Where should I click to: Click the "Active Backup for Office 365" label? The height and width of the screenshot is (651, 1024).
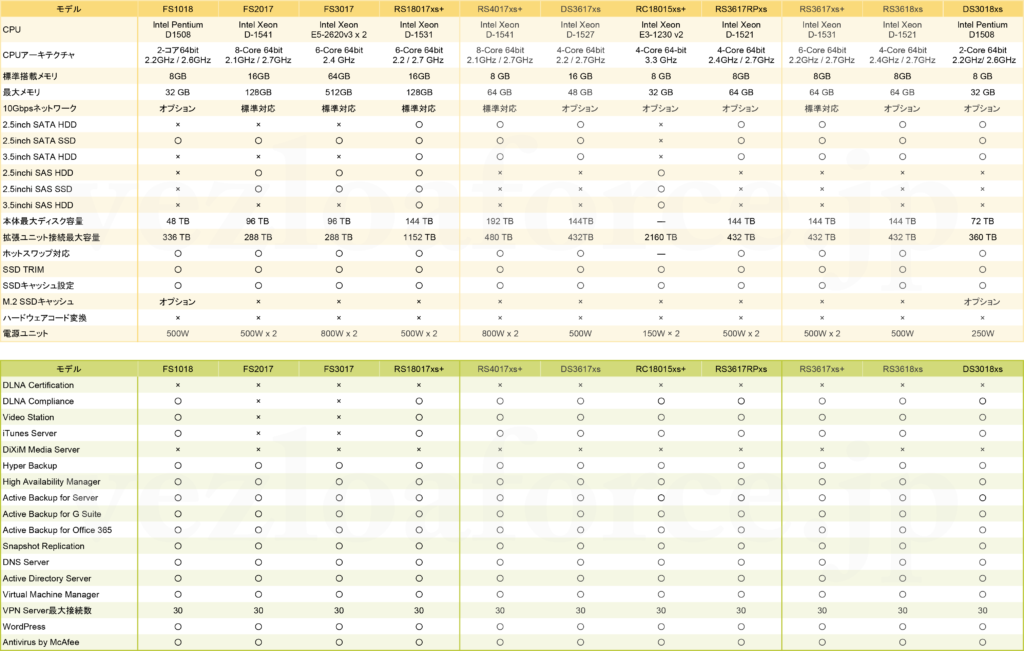[57, 530]
